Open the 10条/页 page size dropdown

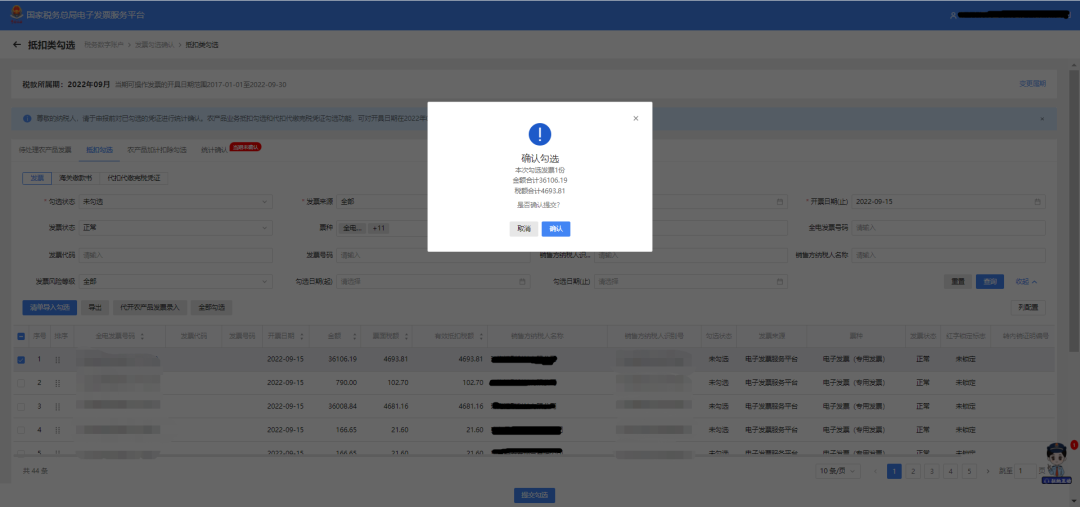(838, 470)
